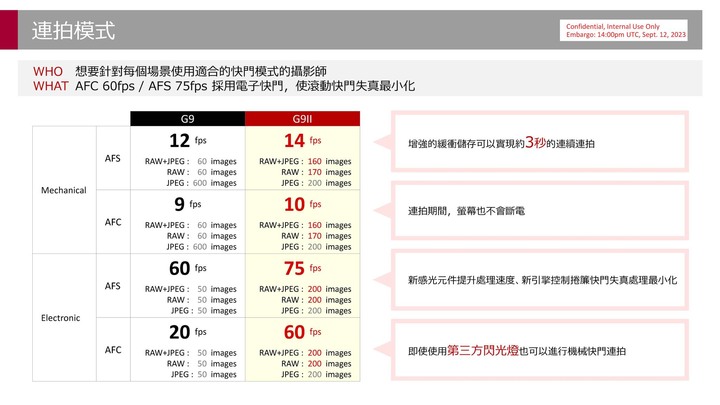Image resolution: width=720 pixels, height=405 pixels.
Task: Click RAW+JPEG : 160 images in G9II Mechanical AFS cell
Action: click(305, 161)
